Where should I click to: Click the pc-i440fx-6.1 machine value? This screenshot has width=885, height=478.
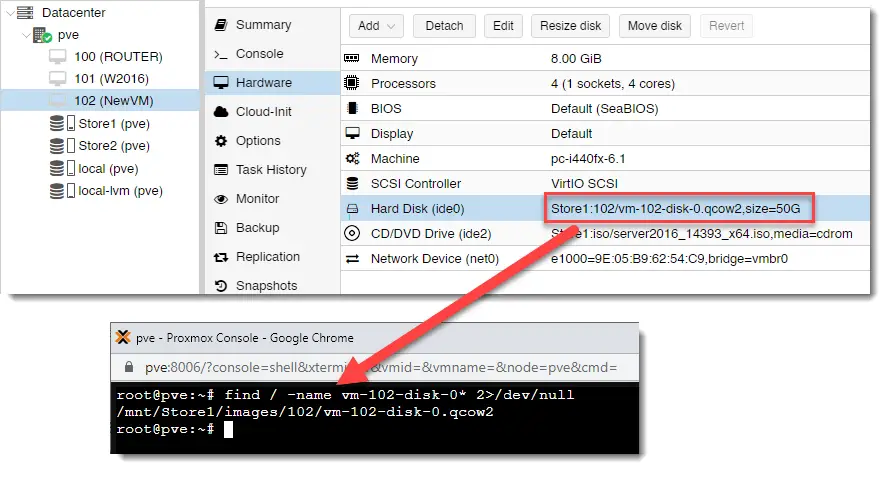(588, 159)
